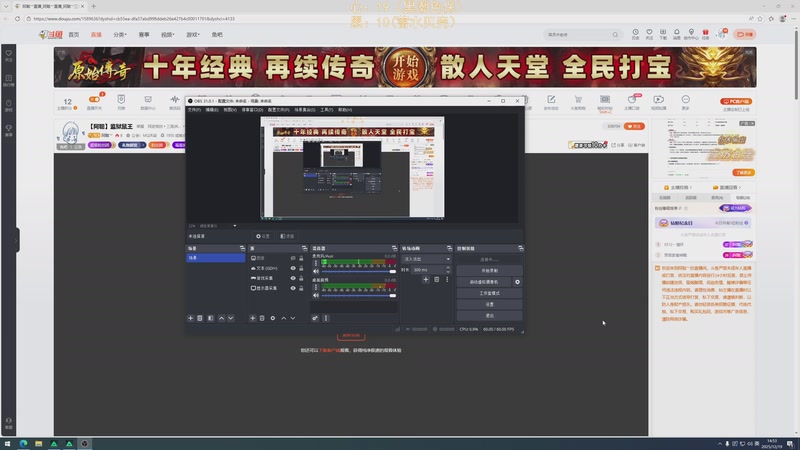Image resolution: width=800 pixels, height=450 pixels.
Task: Open the scene transition three-dot properties menu
Action: 447,280
